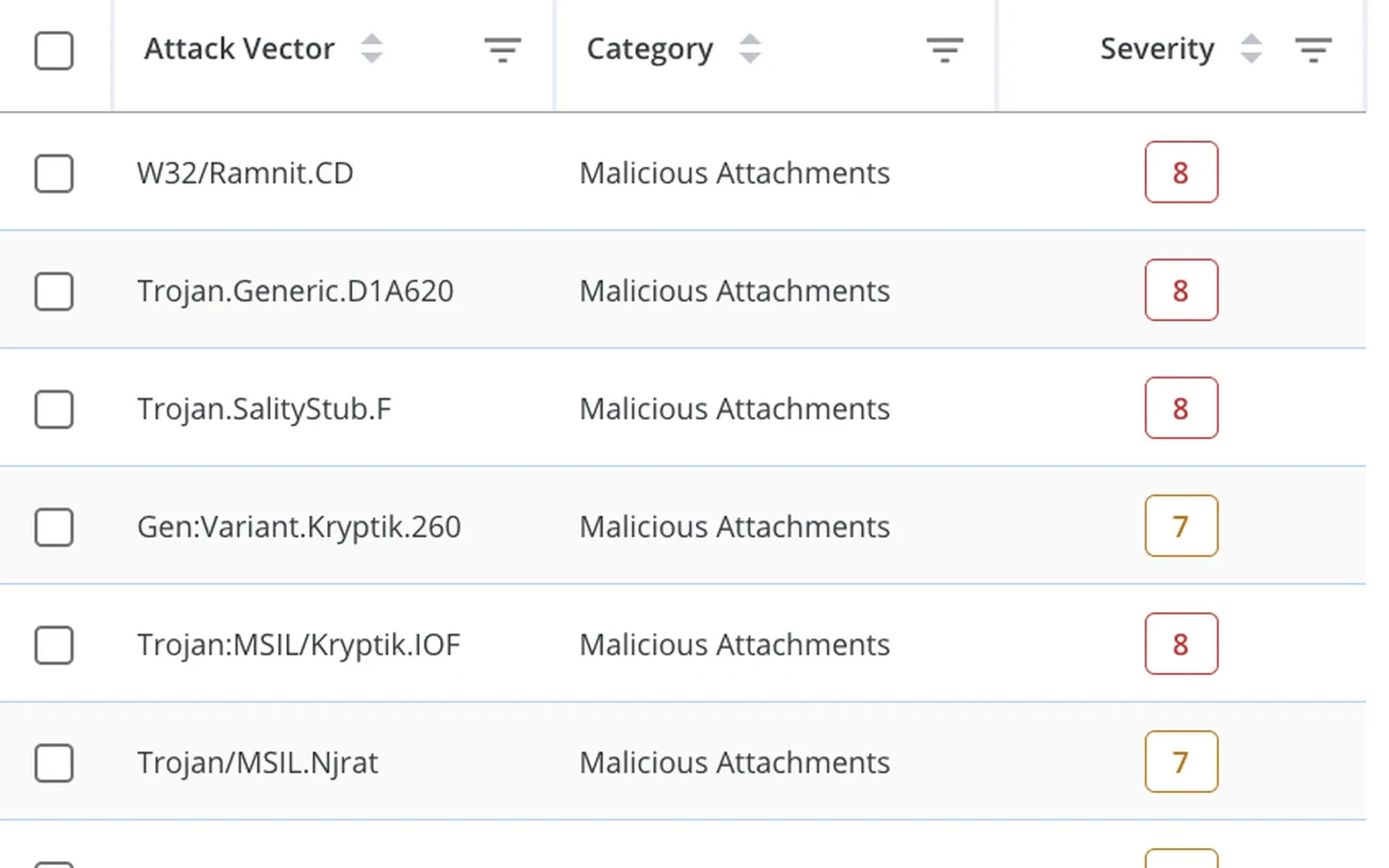The width and height of the screenshot is (1389, 868).
Task: Sort by Attack Vector column
Action: (371, 49)
